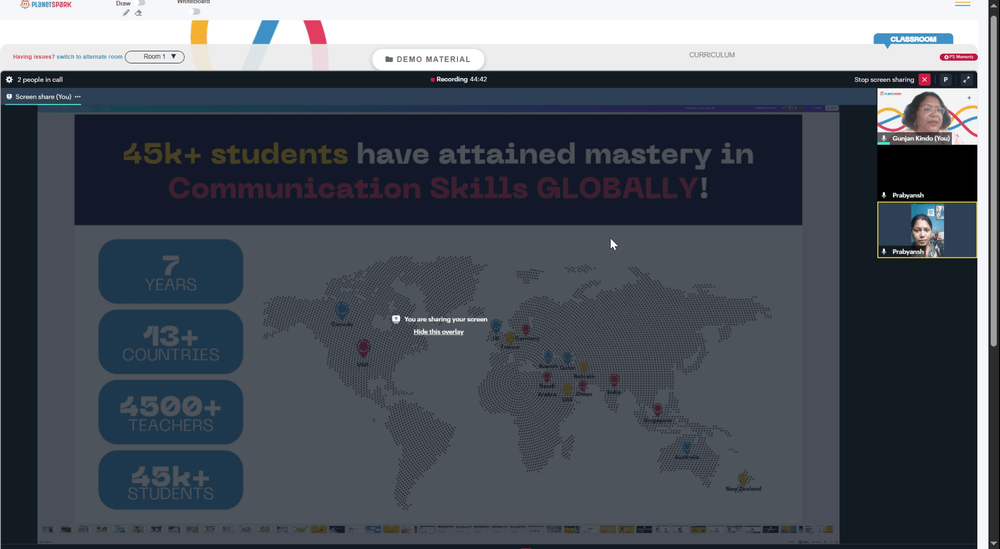The image size is (1000, 549).
Task: Click Hide this overlay link
Action: point(439,332)
